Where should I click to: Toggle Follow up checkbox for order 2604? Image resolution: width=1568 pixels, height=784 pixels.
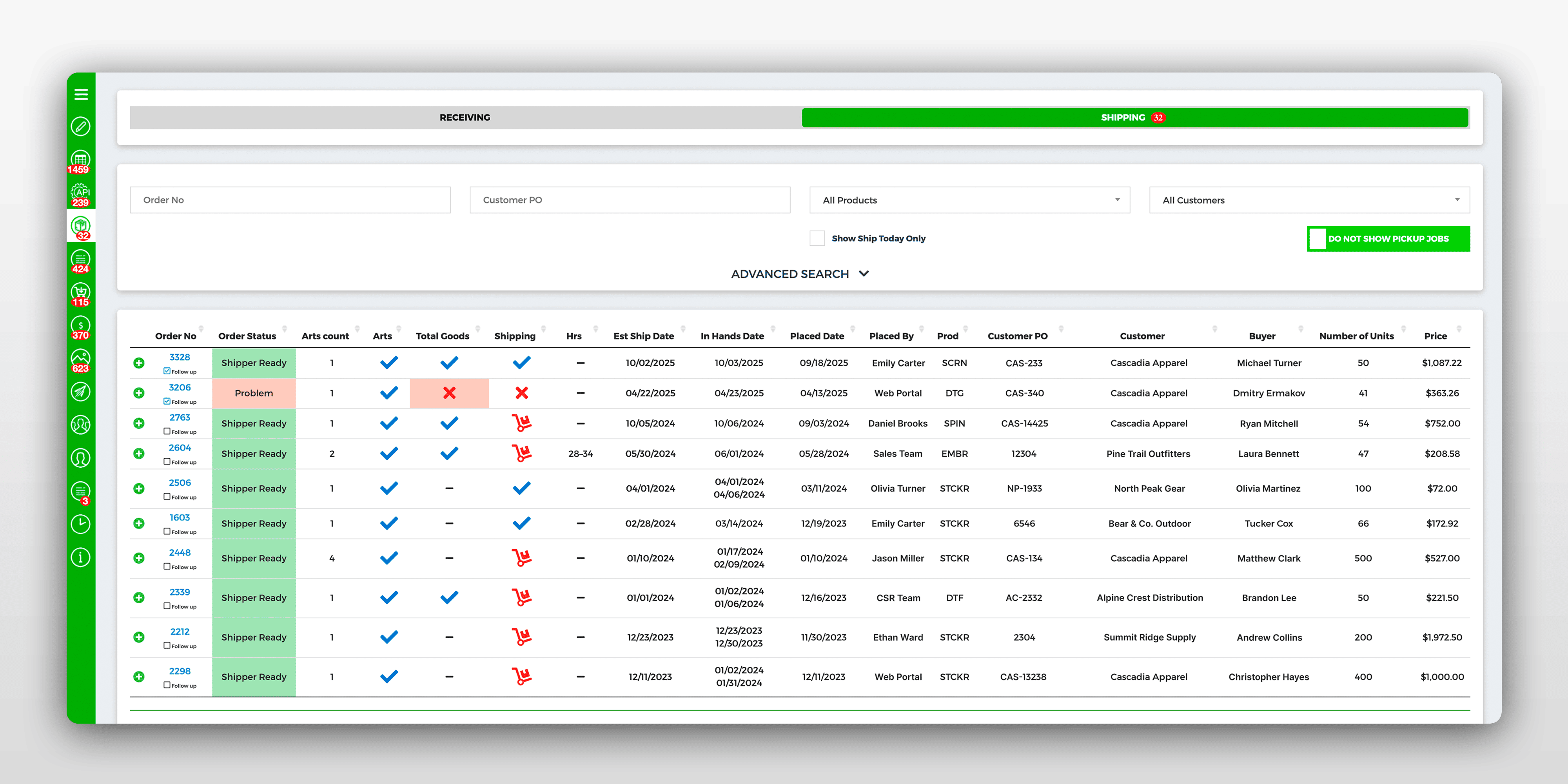167,462
